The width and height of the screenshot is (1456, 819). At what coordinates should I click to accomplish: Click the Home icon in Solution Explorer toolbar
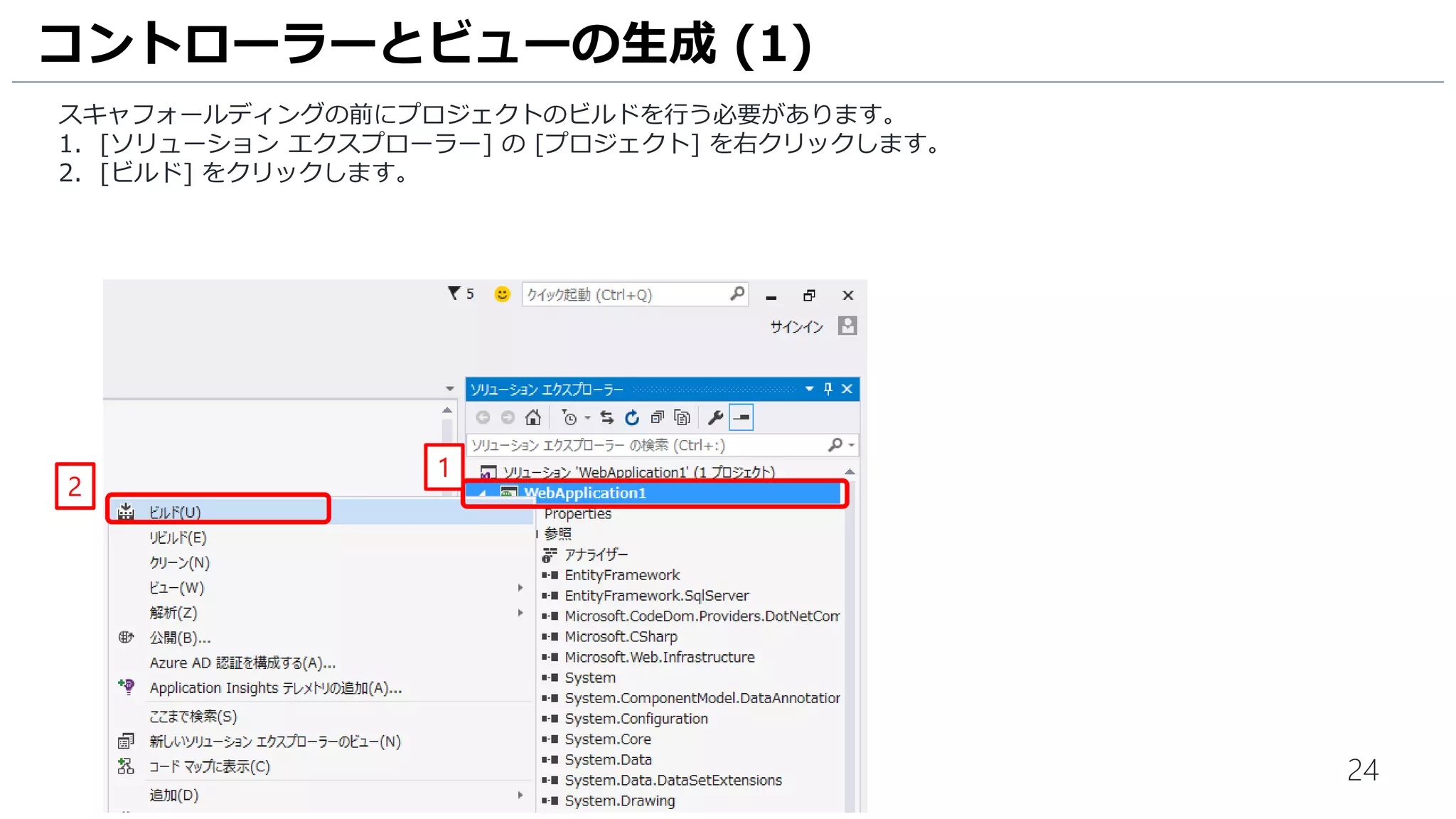coord(533,417)
